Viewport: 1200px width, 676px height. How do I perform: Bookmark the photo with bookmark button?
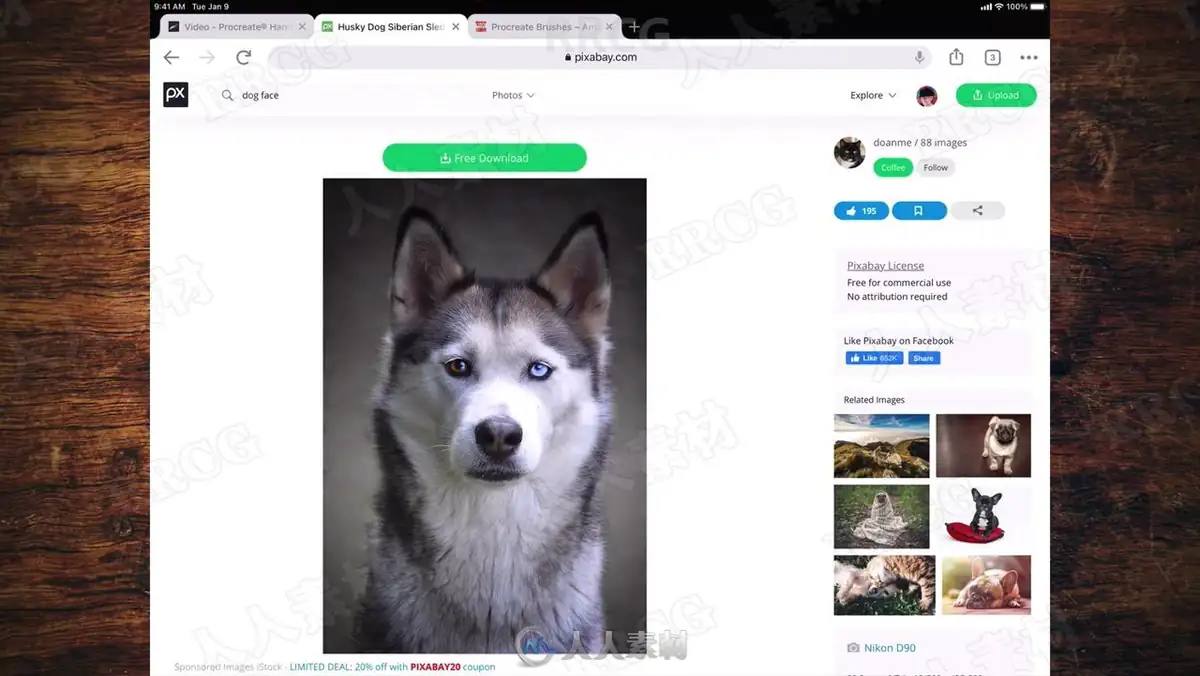click(919, 211)
